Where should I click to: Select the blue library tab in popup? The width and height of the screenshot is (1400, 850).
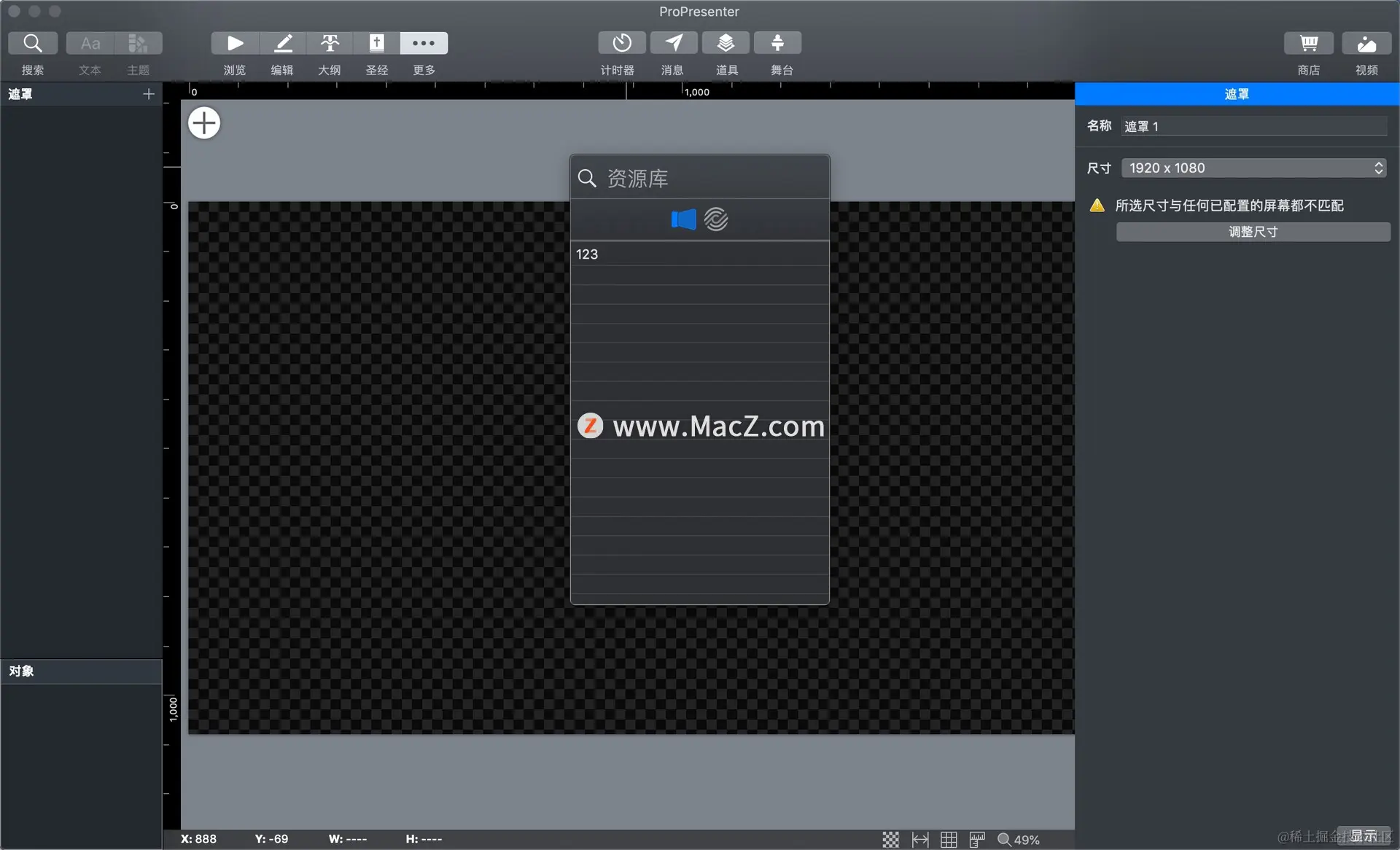coord(683,219)
